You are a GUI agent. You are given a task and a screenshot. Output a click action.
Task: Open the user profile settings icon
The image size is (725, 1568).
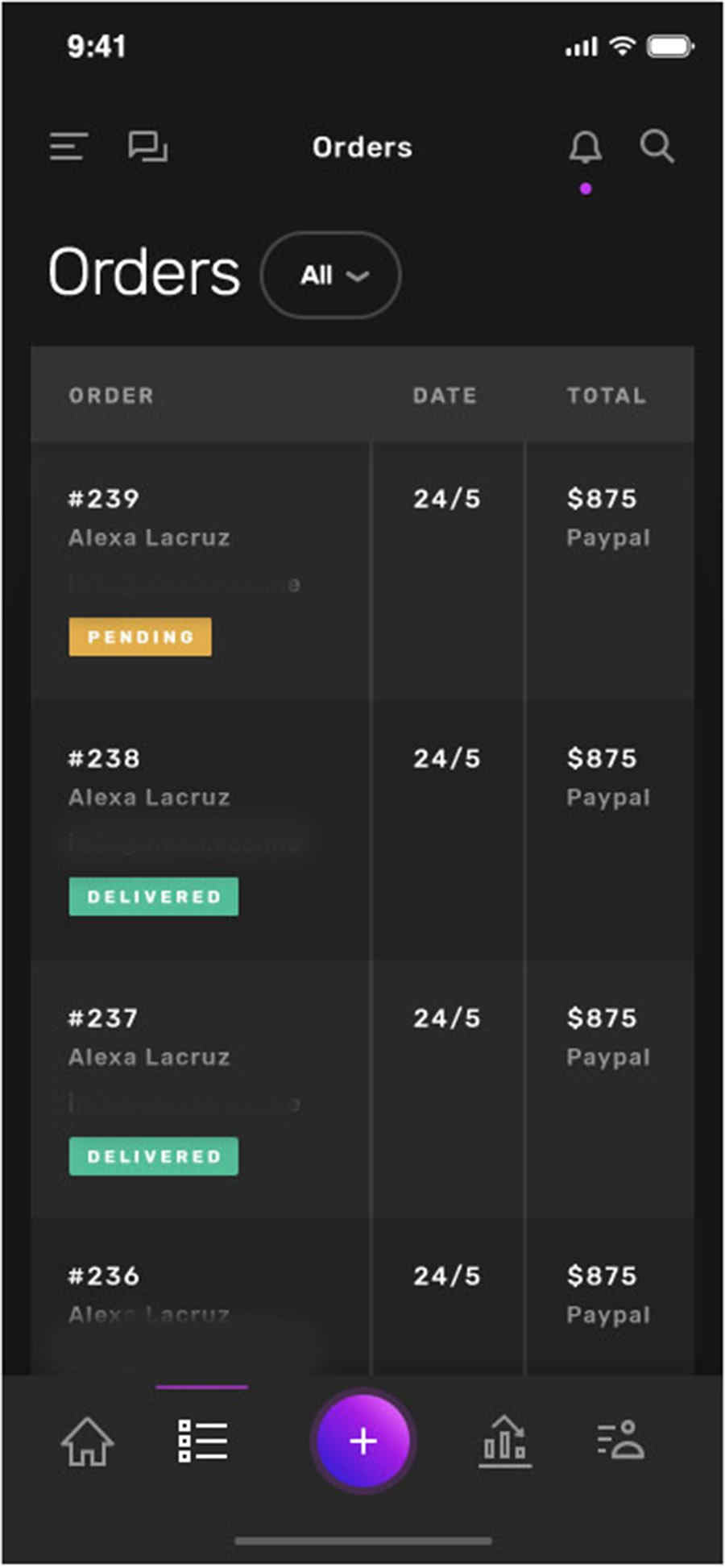coord(620,1441)
